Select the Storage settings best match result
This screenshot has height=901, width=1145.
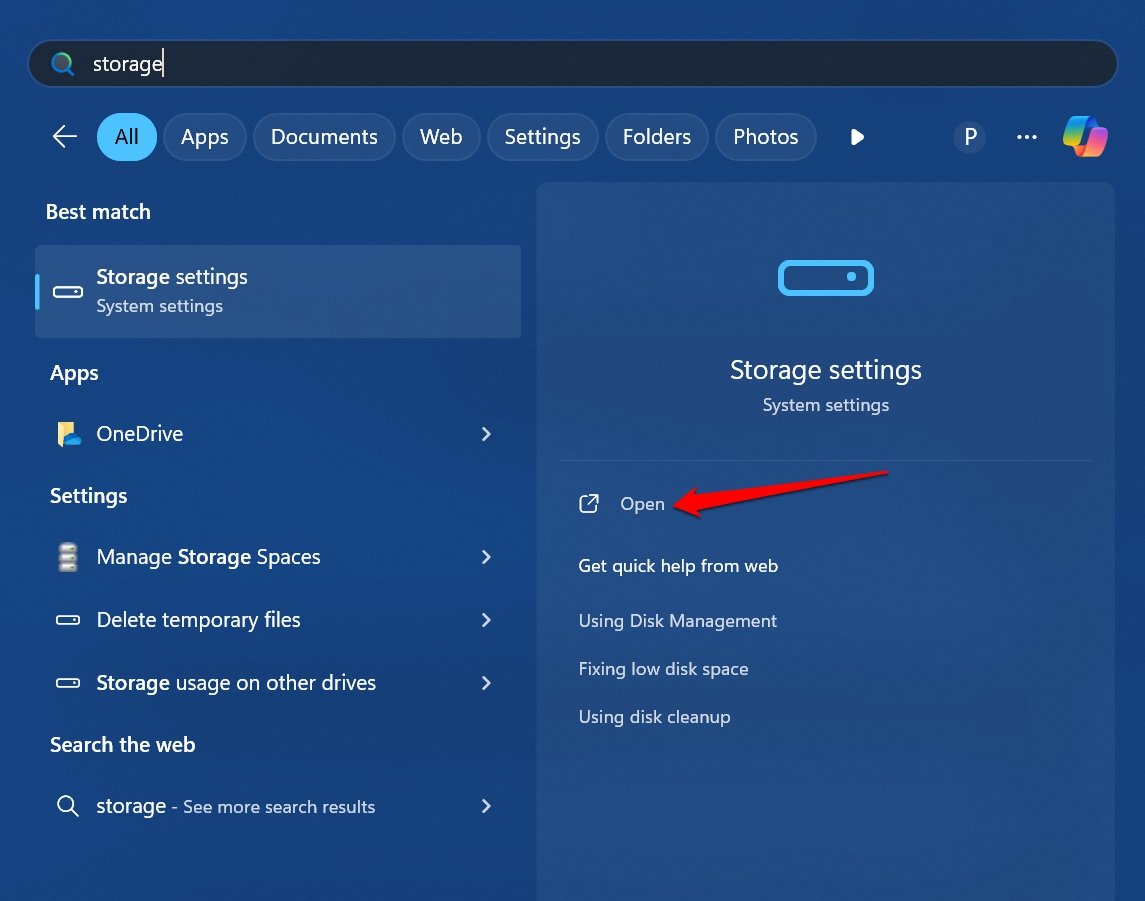click(278, 291)
